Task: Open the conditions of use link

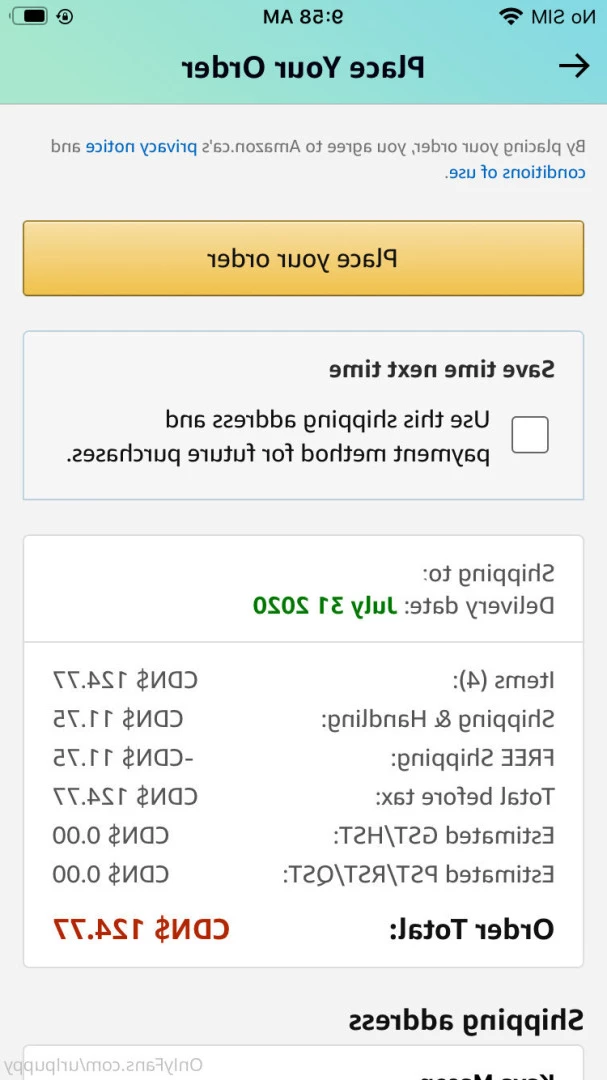Action: pos(515,172)
